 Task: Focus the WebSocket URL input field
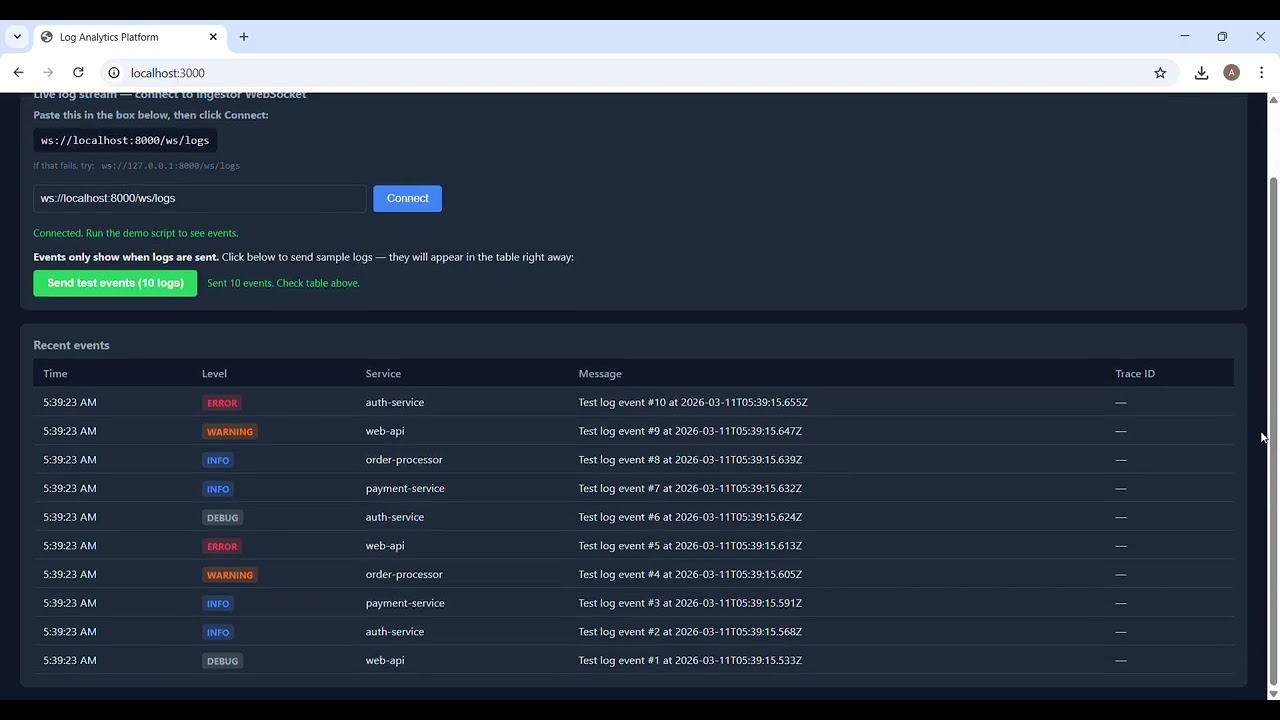[200, 198]
